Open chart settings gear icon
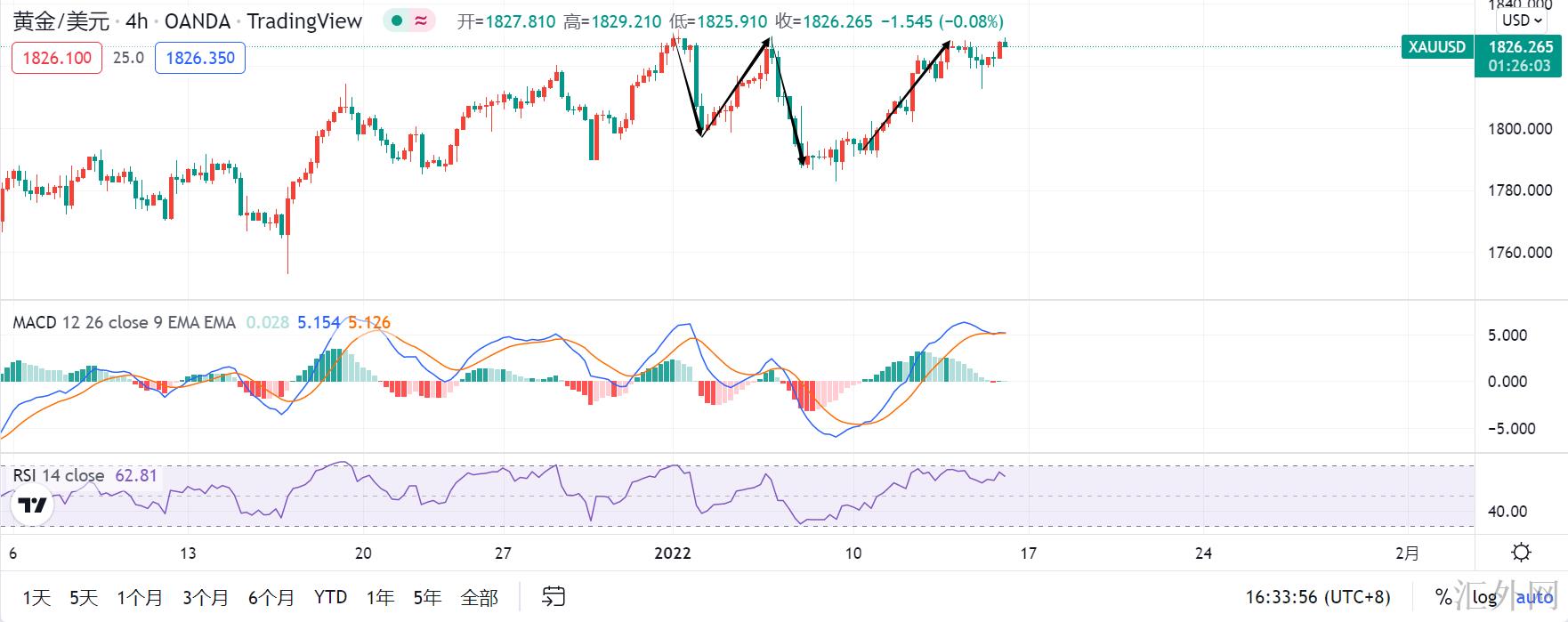The height and width of the screenshot is (622, 1568). pyautogui.click(x=1521, y=553)
